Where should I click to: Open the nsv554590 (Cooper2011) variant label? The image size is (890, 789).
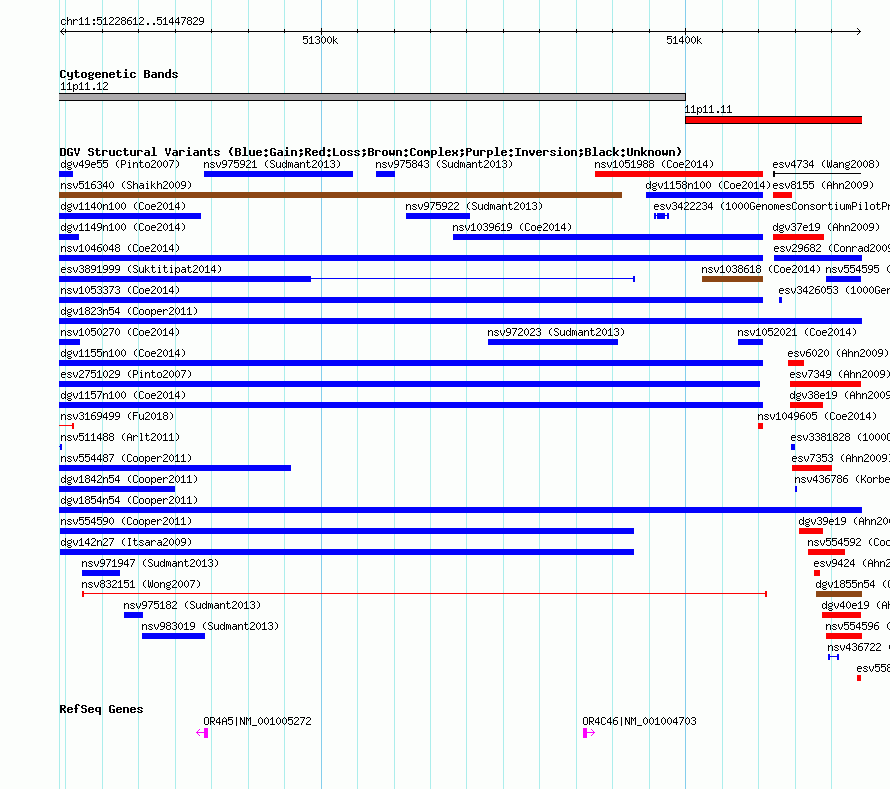tap(126, 521)
